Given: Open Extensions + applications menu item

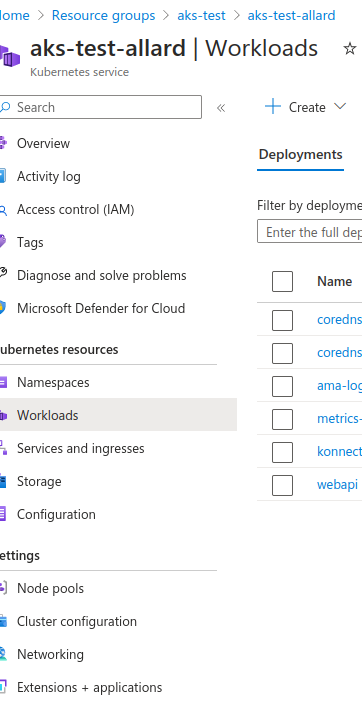Looking at the screenshot, I should pyautogui.click(x=89, y=687).
